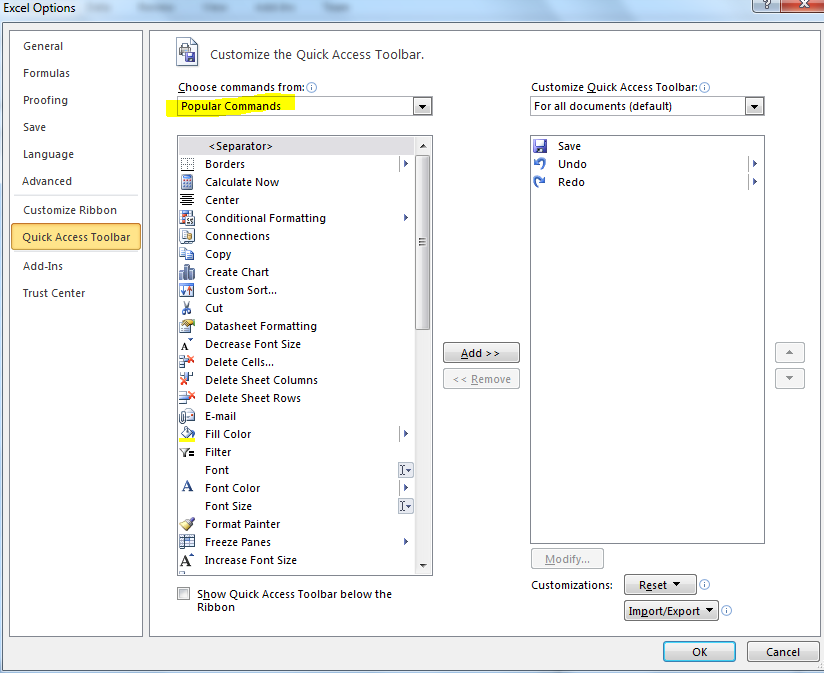Select the Cut scissors icon
This screenshot has width=824, height=673.
(x=187, y=308)
